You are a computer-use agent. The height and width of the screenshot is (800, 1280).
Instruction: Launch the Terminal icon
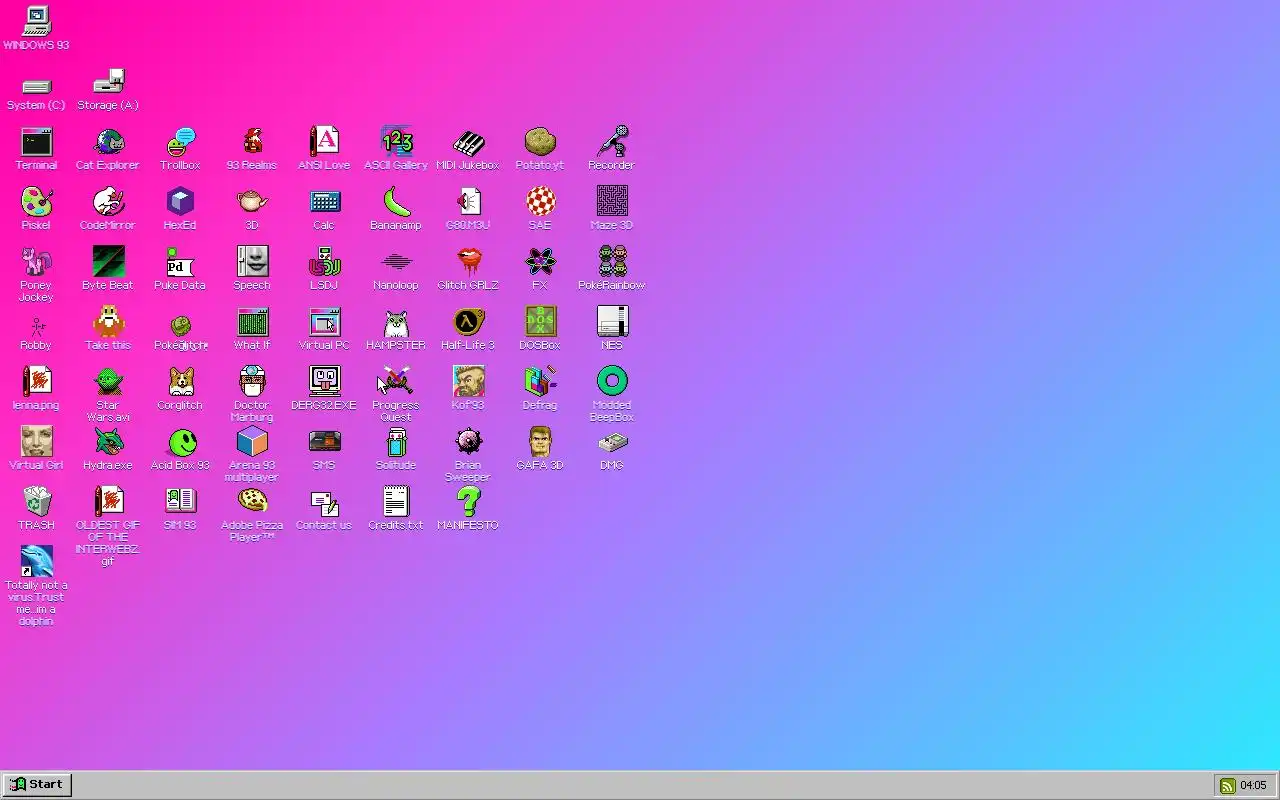coord(36,142)
